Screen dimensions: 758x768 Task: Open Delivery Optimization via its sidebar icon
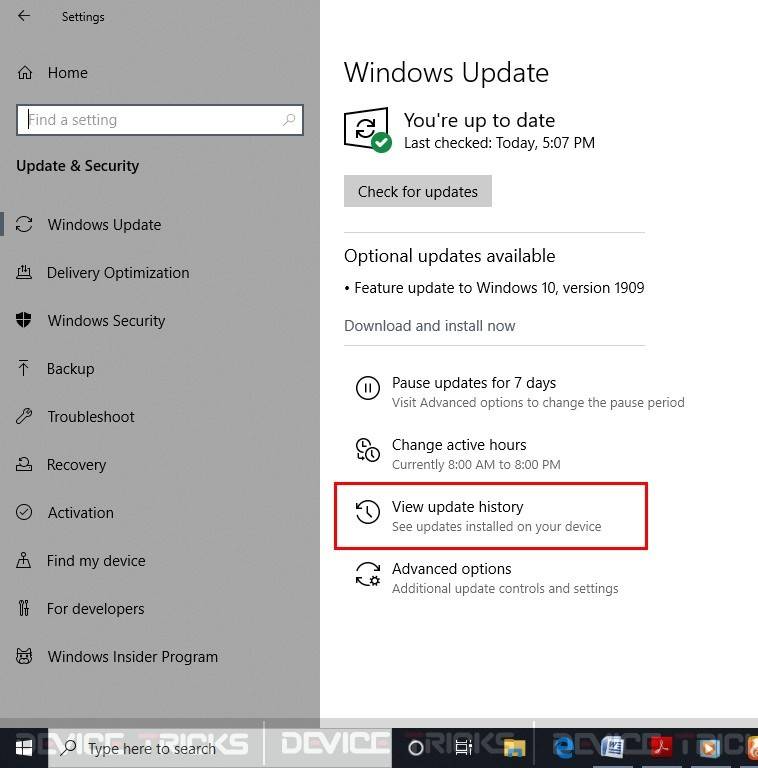[24, 272]
